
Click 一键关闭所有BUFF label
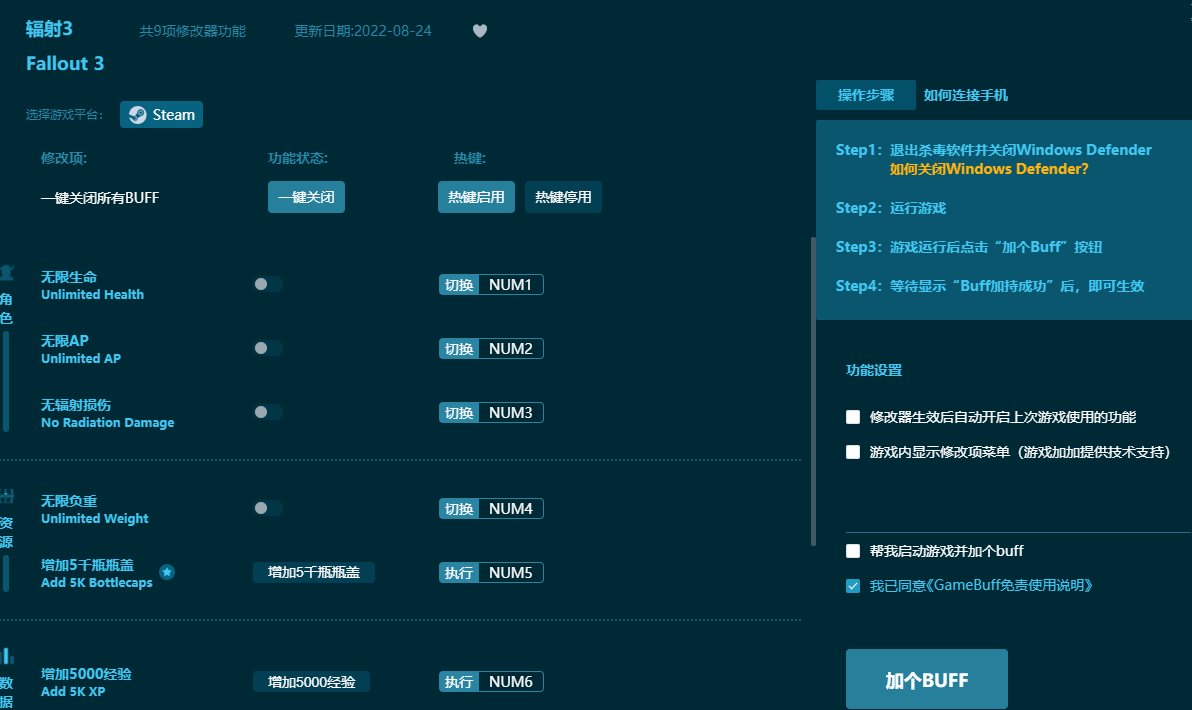(100, 198)
